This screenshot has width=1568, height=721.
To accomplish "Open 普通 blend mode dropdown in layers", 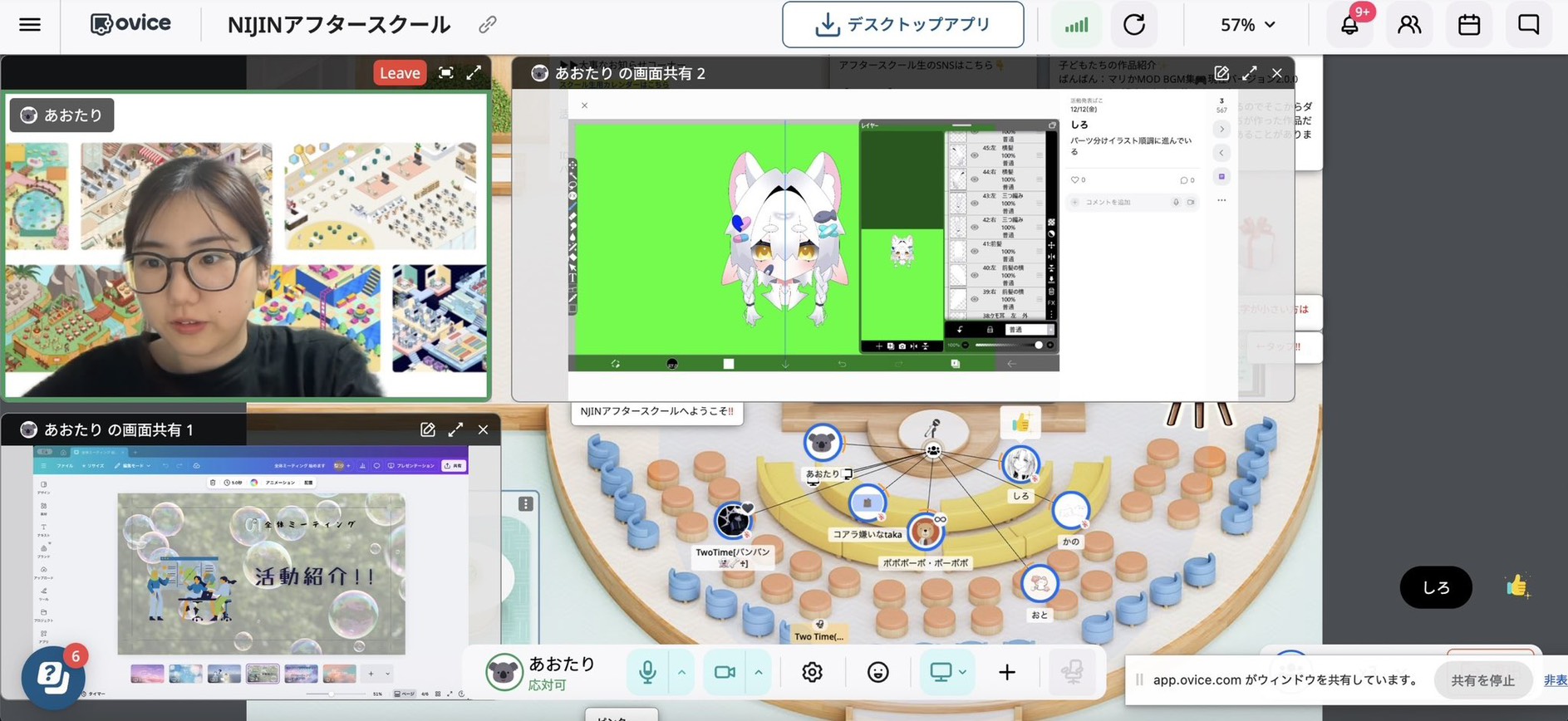I will [x=1030, y=330].
